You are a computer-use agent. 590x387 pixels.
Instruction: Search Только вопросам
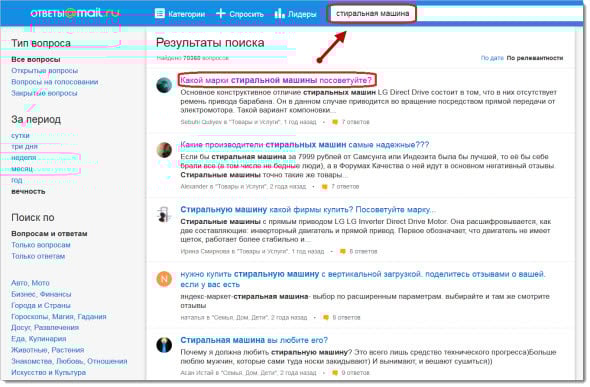pos(41,245)
